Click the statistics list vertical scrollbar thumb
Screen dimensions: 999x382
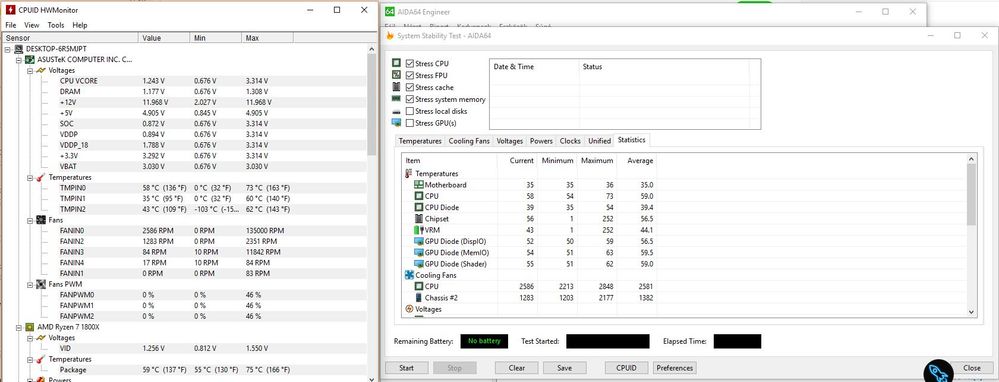pos(971,194)
